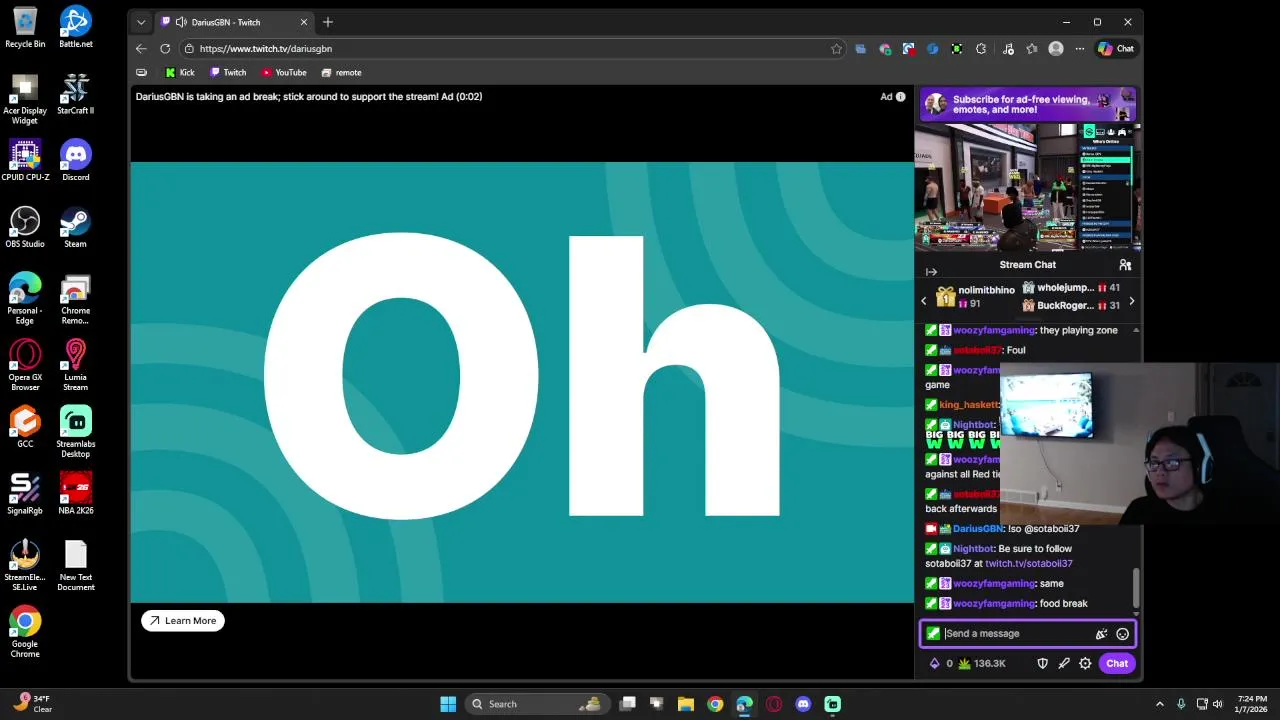Open chat settings gear icon

pyautogui.click(x=1085, y=663)
